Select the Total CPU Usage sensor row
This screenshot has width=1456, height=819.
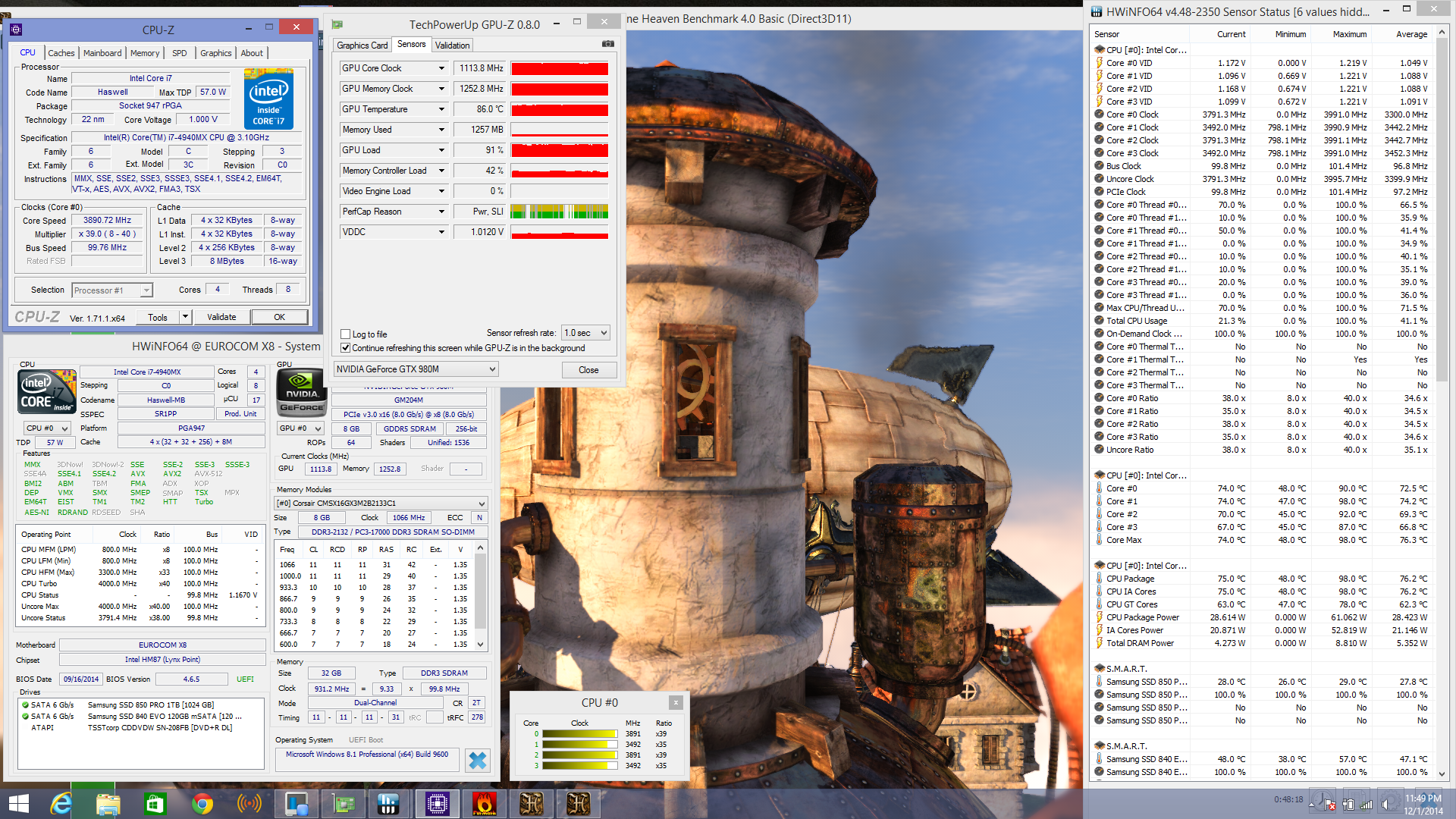click(1262, 321)
